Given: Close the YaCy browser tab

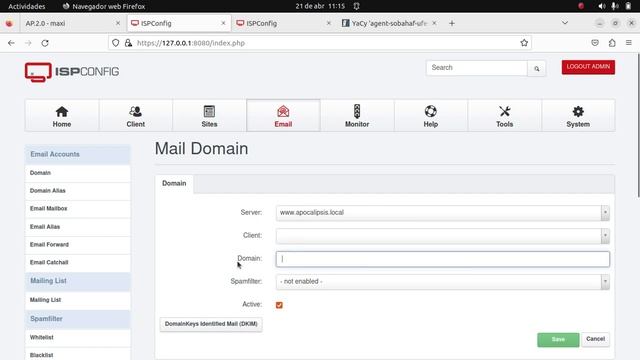Looking at the screenshot, I should click(434, 23).
